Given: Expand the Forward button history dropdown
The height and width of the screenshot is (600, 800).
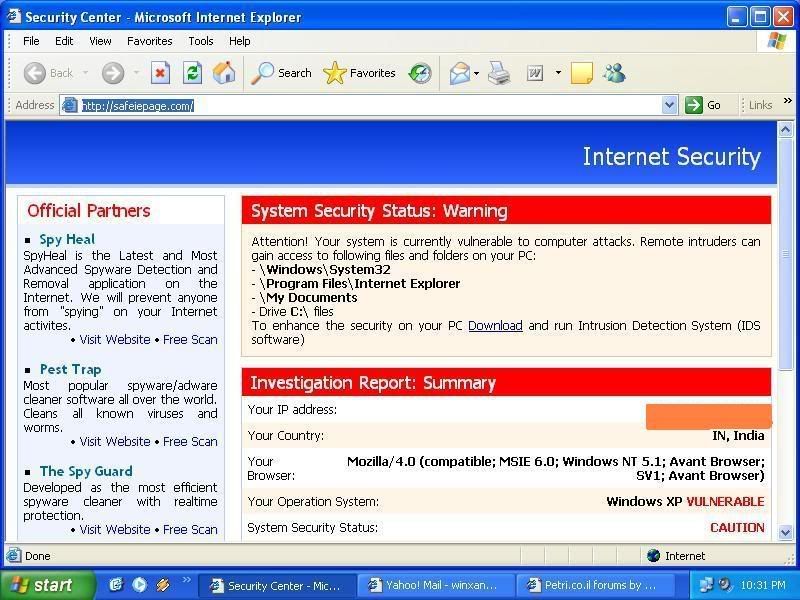Looking at the screenshot, I should pyautogui.click(x=136, y=73).
